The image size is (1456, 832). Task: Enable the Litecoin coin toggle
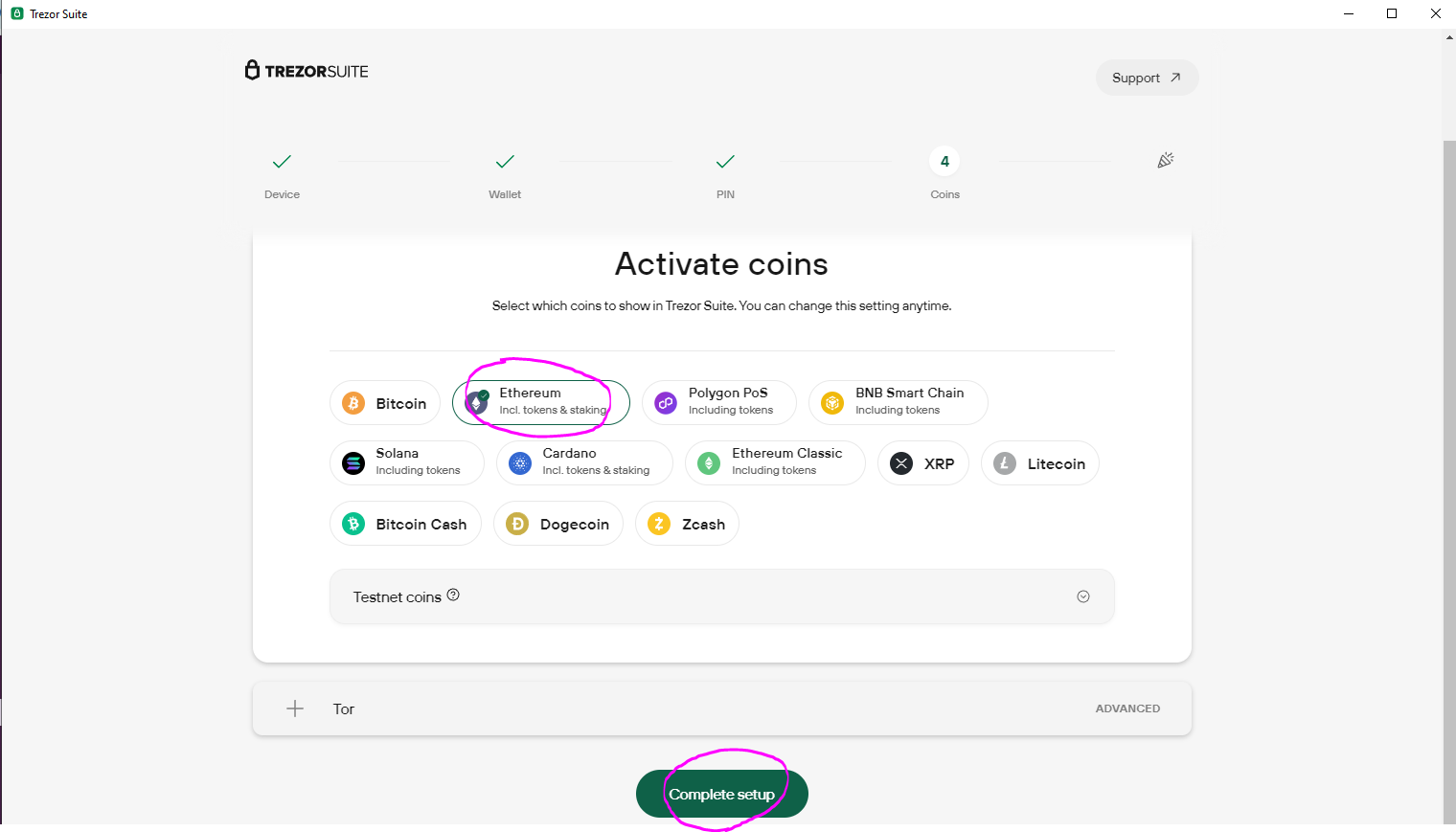1040,463
